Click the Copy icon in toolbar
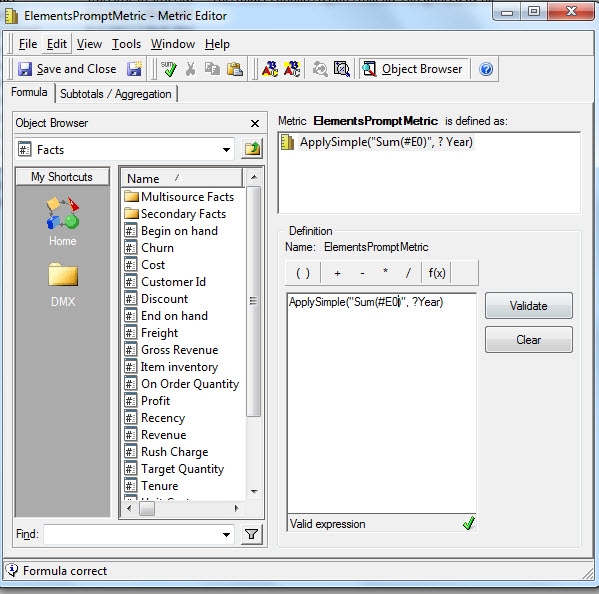This screenshot has height=594, width=599. [212, 69]
